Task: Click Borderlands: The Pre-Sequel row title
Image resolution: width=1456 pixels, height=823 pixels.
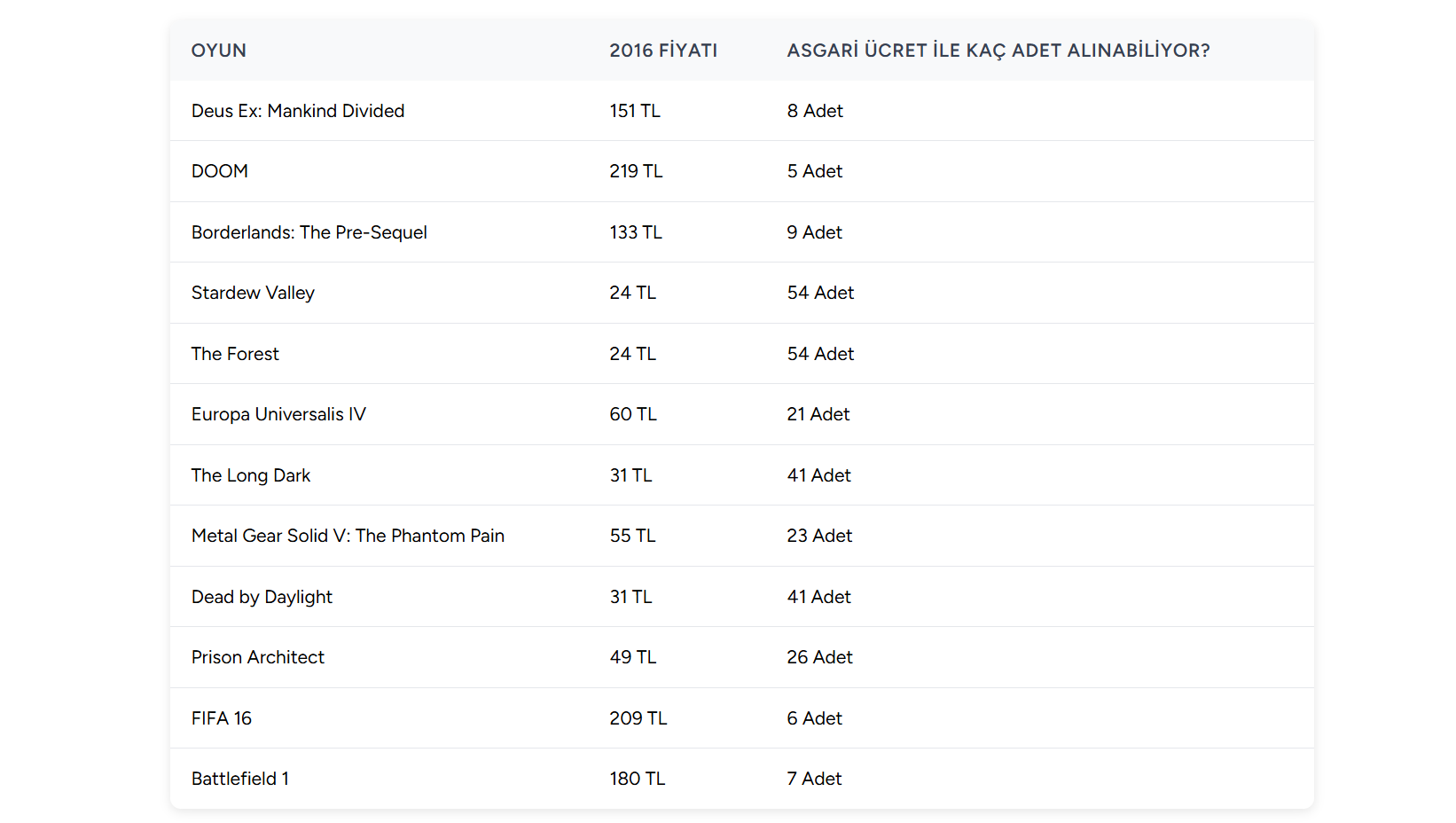Action: [309, 232]
